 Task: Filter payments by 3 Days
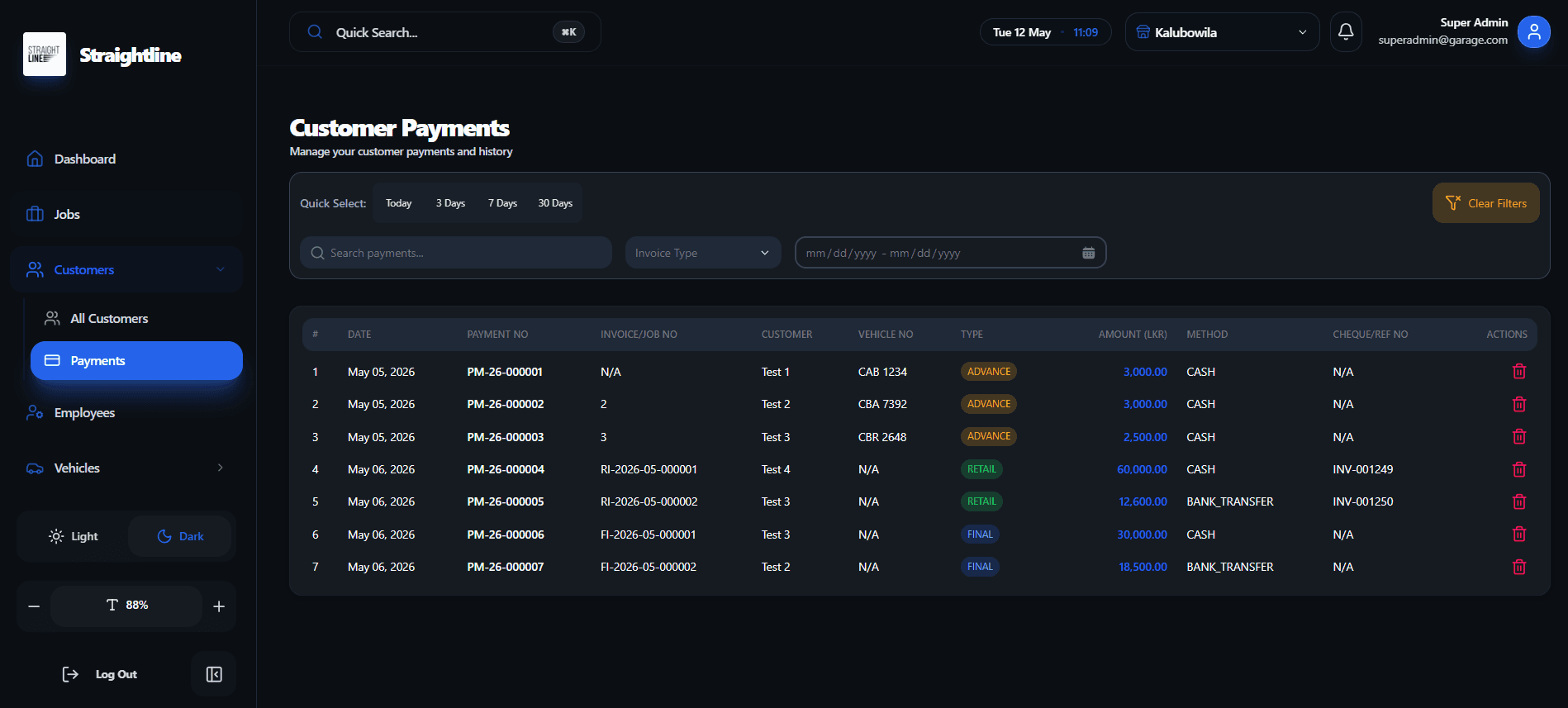point(450,203)
